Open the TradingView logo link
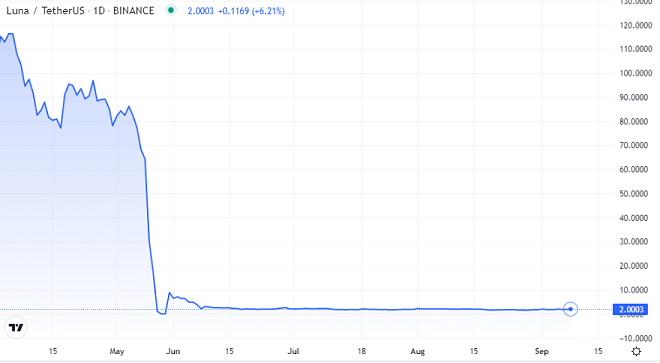This screenshot has width=660, height=363. [x=16, y=327]
